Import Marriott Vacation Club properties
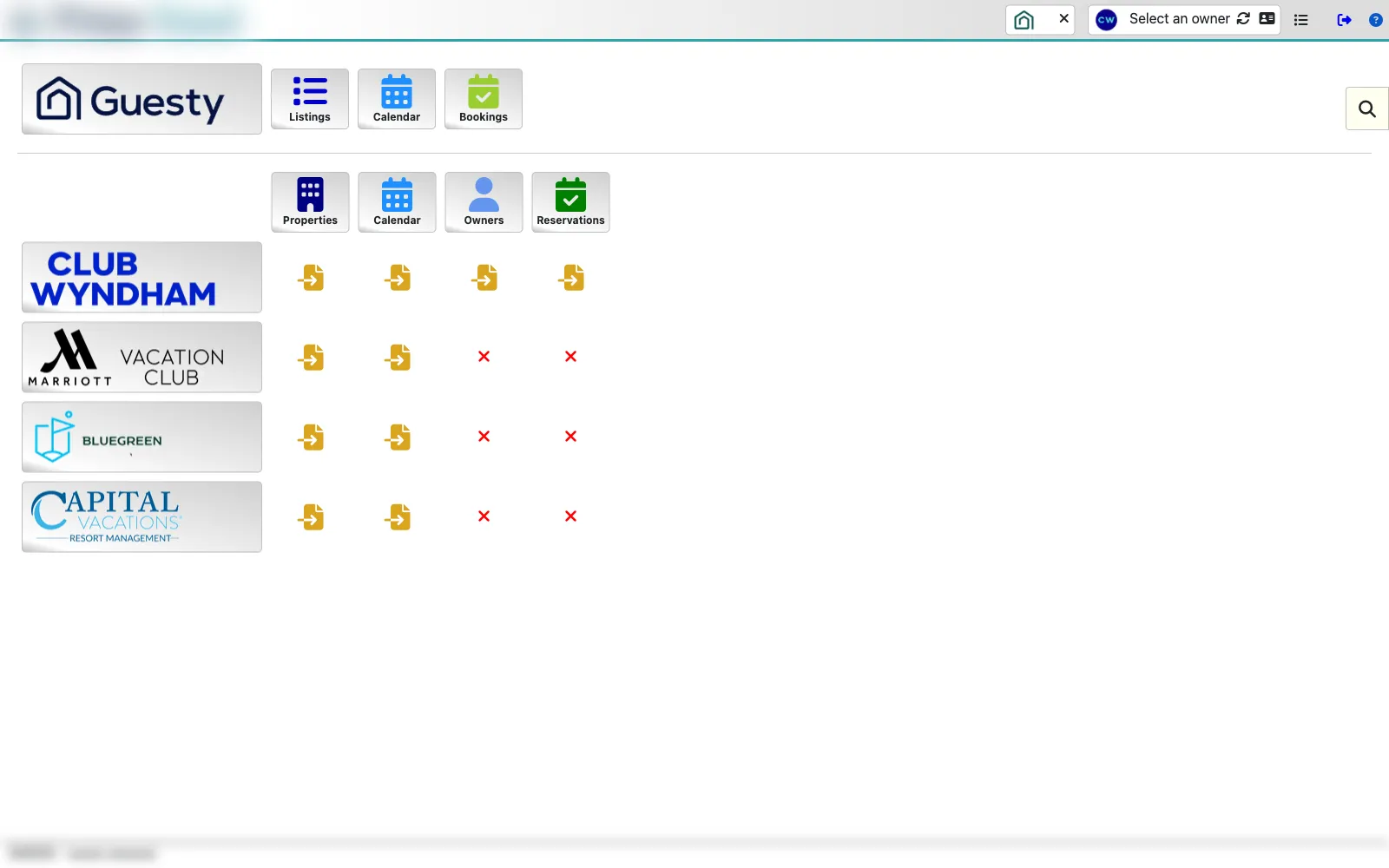This screenshot has width=1389, height=868. tap(311, 358)
